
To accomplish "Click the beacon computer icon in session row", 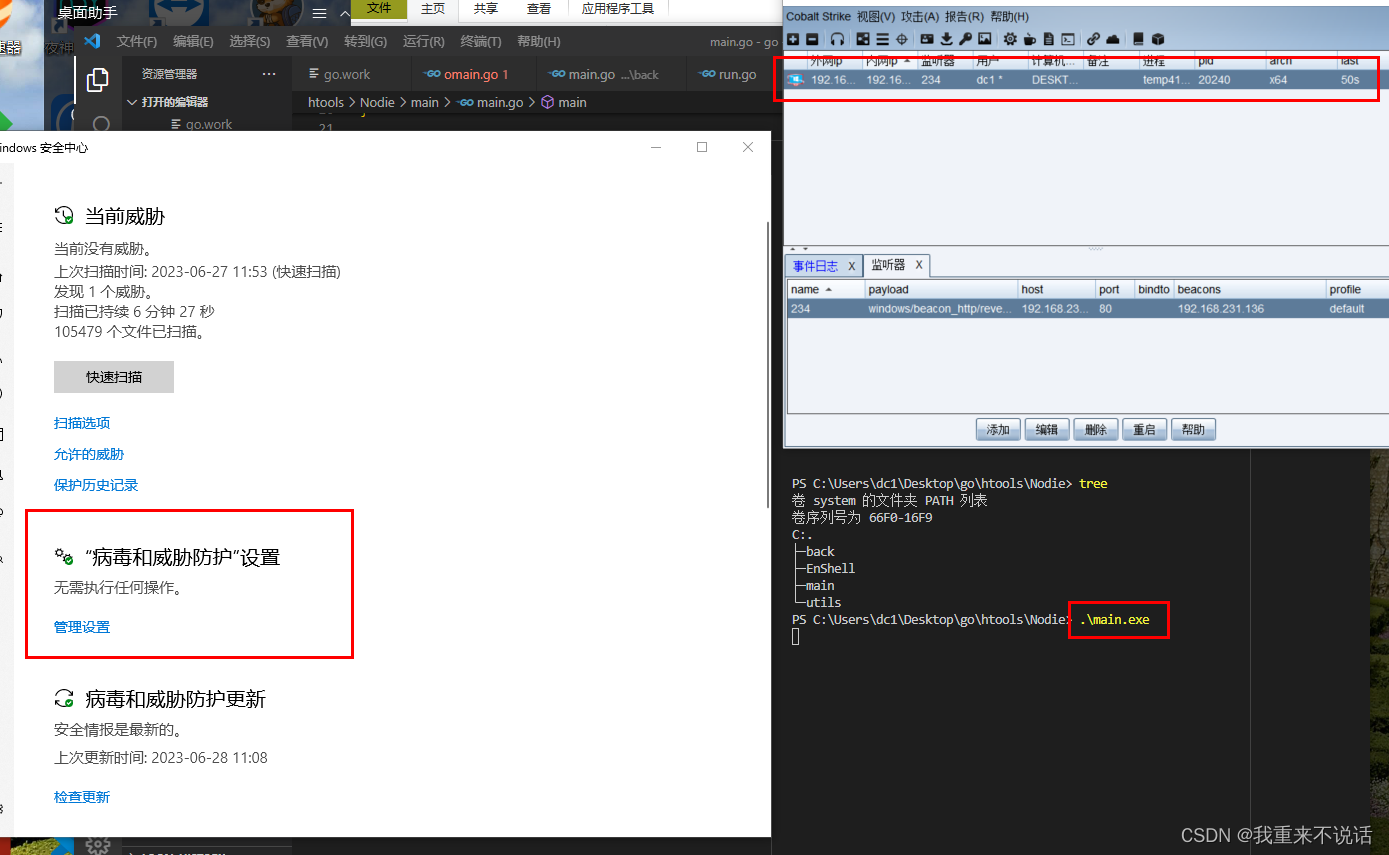I will 795,79.
